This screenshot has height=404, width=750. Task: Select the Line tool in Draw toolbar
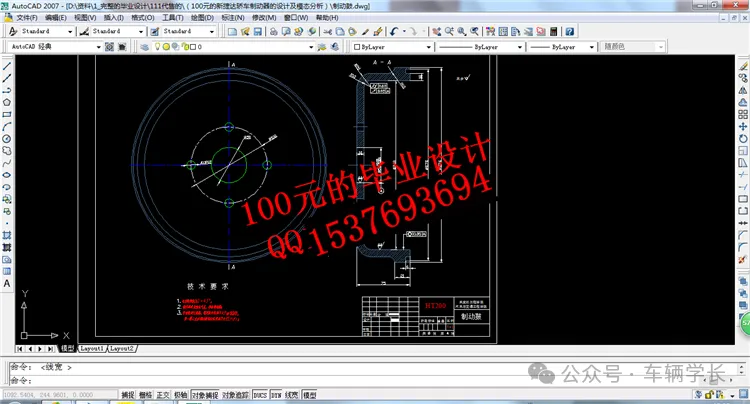[x=7, y=66]
